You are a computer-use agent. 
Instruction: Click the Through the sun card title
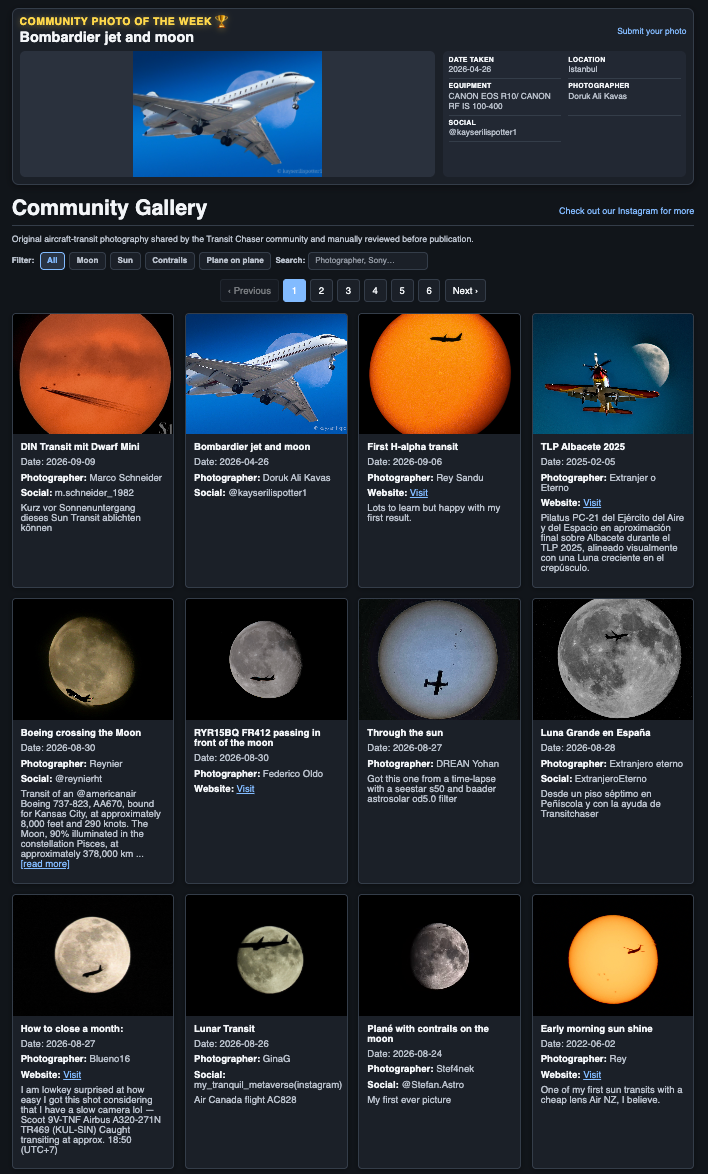point(405,733)
